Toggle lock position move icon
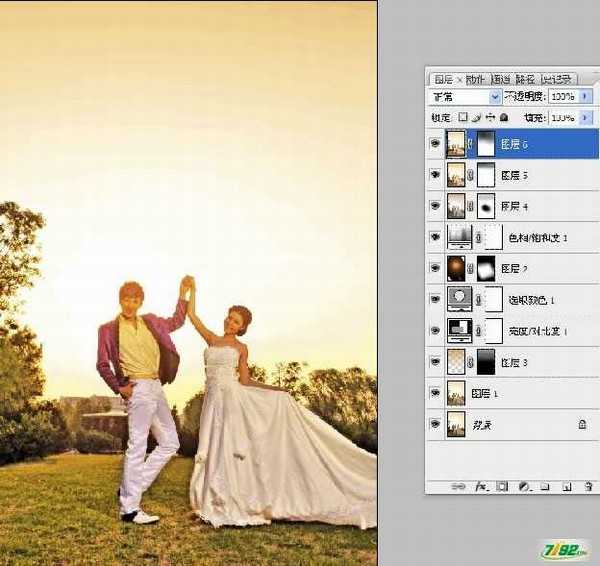Screen dimensions: 600x566 (x=491, y=117)
